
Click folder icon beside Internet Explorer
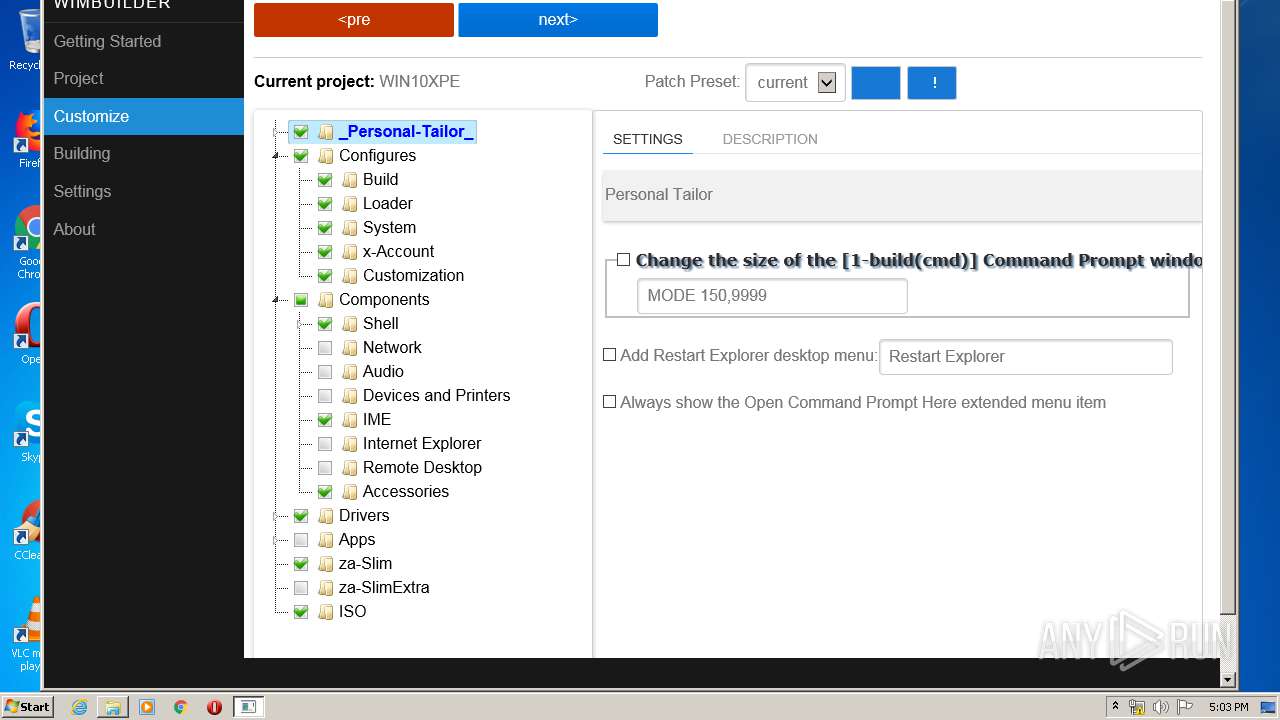349,444
